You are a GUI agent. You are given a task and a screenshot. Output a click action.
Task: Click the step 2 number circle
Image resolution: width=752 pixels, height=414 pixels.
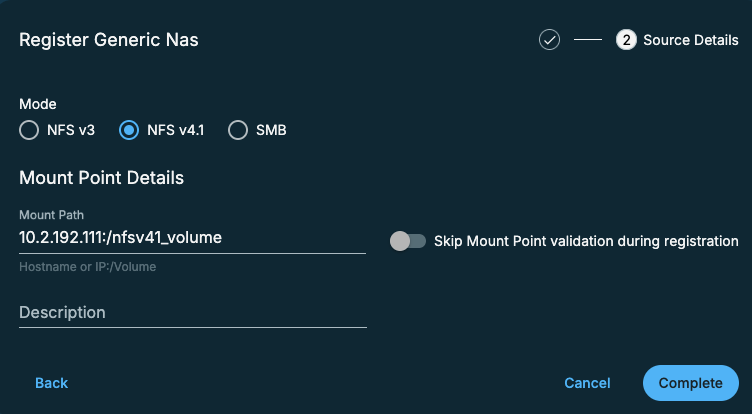pyautogui.click(x=627, y=40)
